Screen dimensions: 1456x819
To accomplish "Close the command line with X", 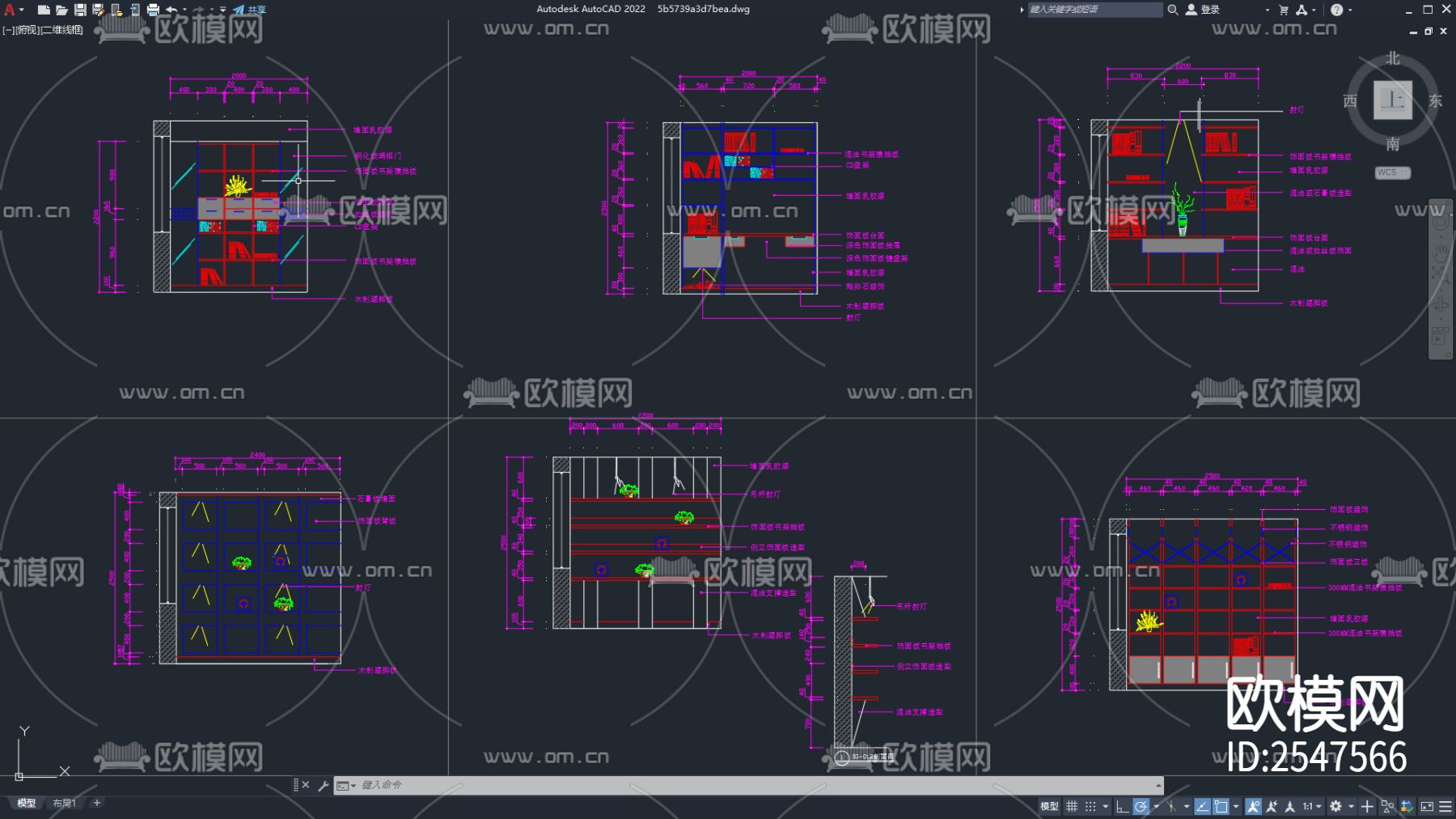I will pos(306,785).
